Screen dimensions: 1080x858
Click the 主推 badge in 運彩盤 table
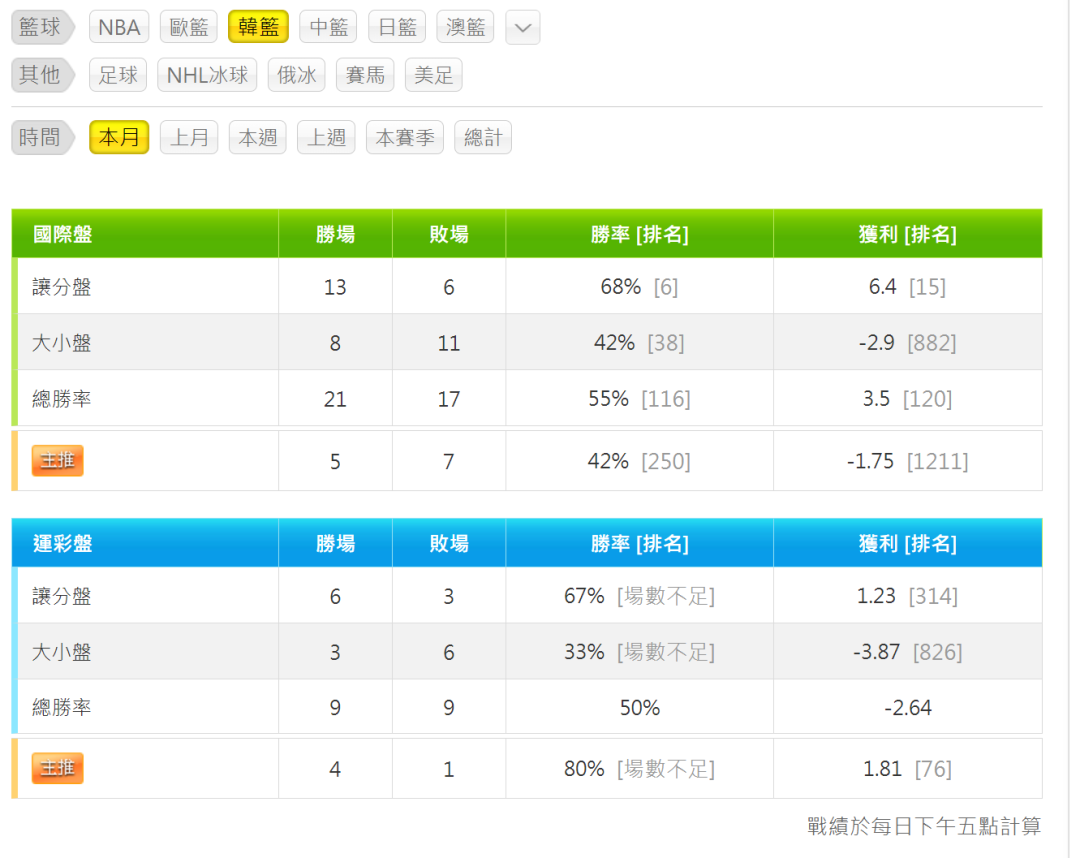coord(58,768)
